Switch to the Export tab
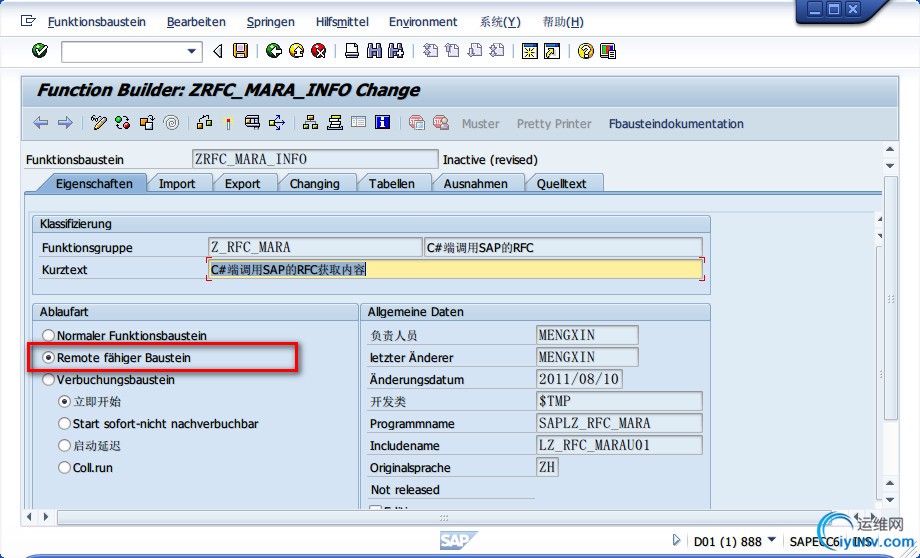The image size is (920, 558). click(242, 184)
